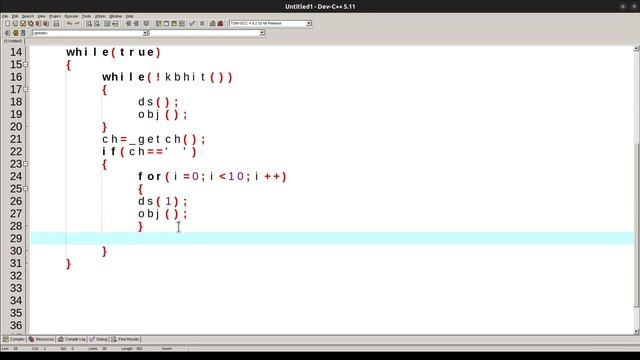640x360 pixels.
Task: Open the globals class browser dropdown
Action: pyautogui.click(x=145, y=33)
